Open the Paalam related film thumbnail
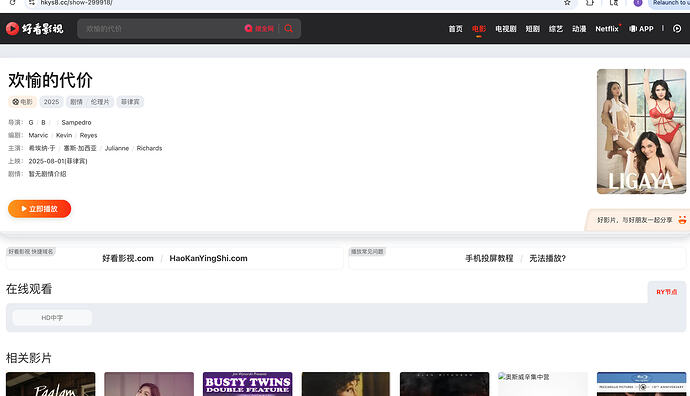 [x=51, y=384]
